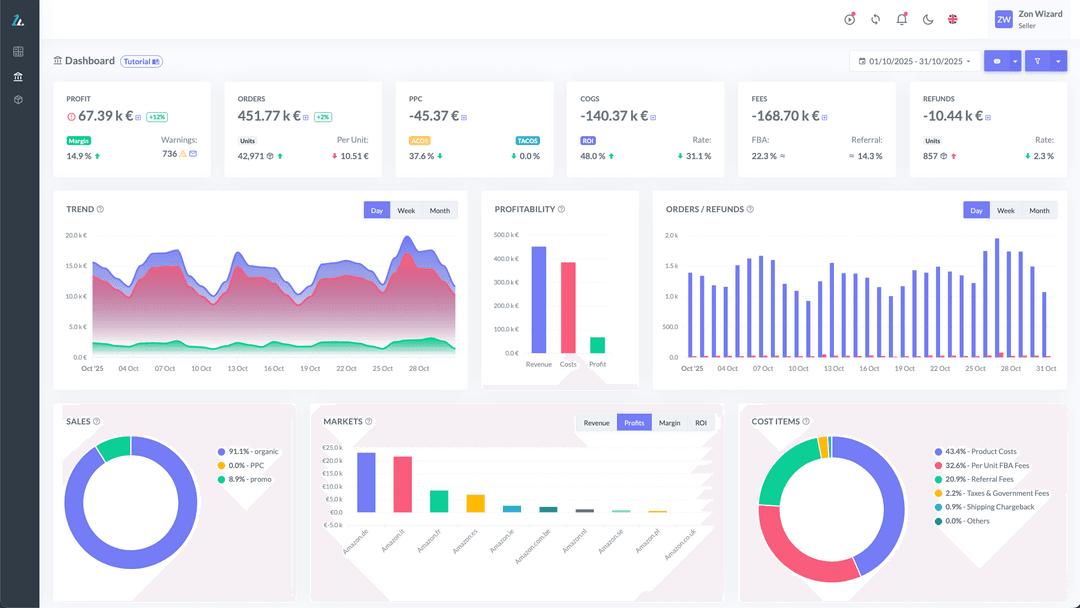The image size is (1080, 608).
Task: Toggle Referral Fees legend entry
Action: coord(974,479)
